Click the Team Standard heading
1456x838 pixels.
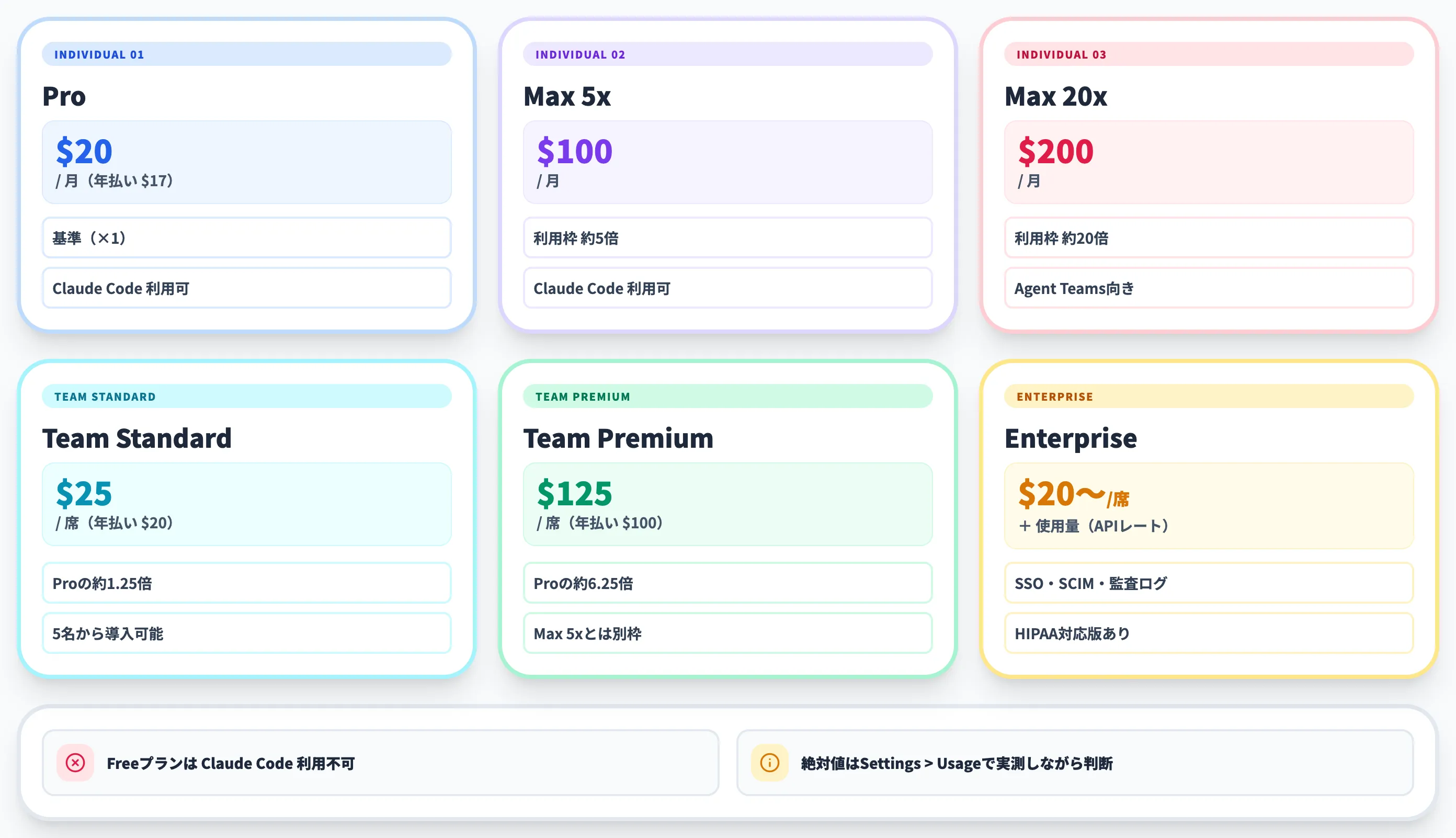point(137,438)
